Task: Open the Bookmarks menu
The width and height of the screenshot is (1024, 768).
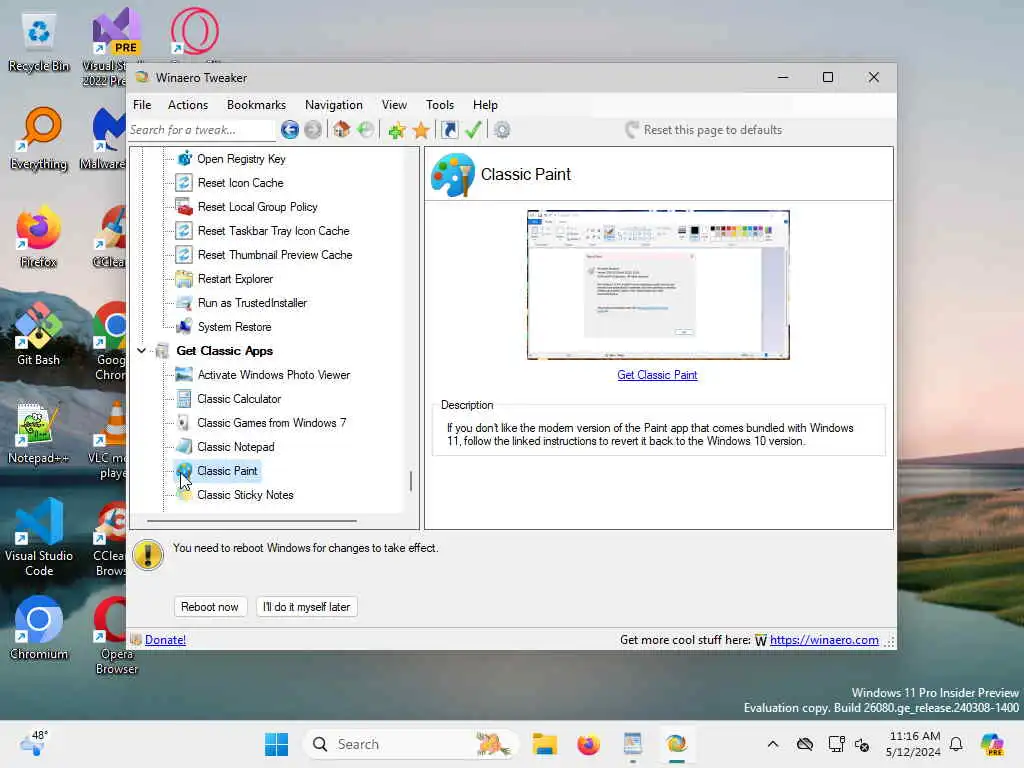Action: click(256, 105)
